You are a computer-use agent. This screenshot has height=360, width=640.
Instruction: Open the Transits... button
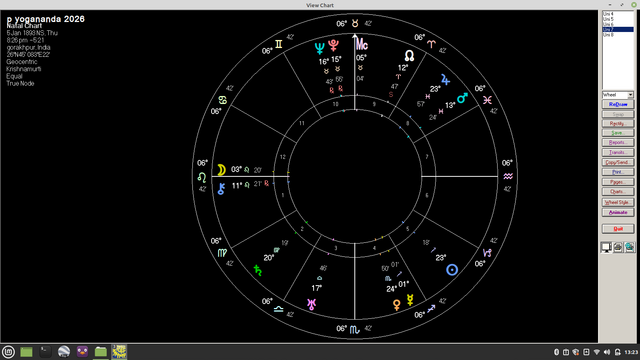click(x=618, y=153)
